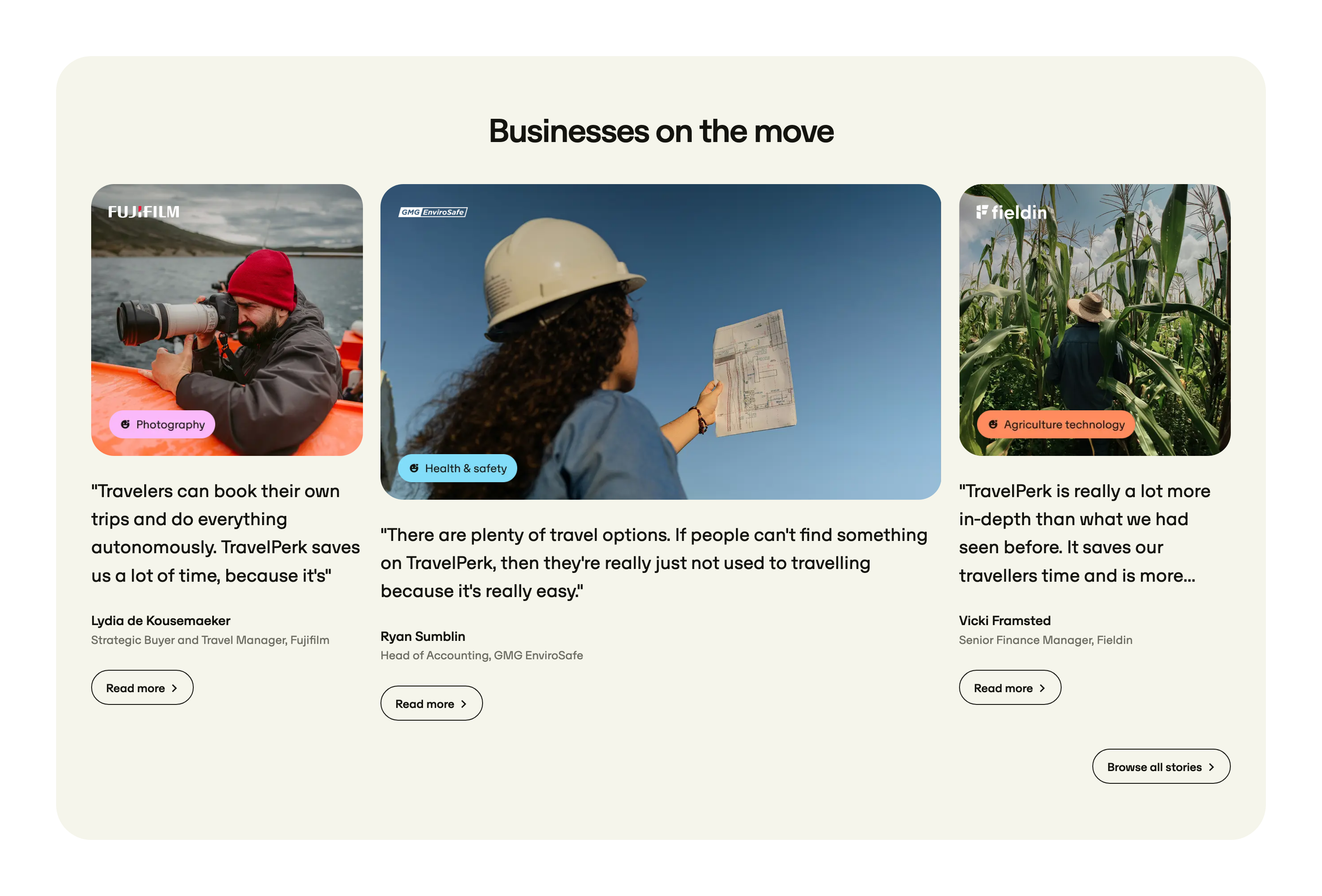
Task: Click the icon in Agriculture technology tag
Action: coord(993,424)
